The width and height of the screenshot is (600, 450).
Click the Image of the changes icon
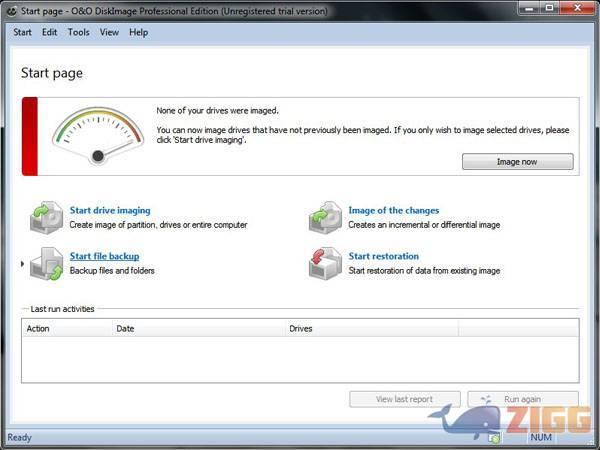click(325, 217)
